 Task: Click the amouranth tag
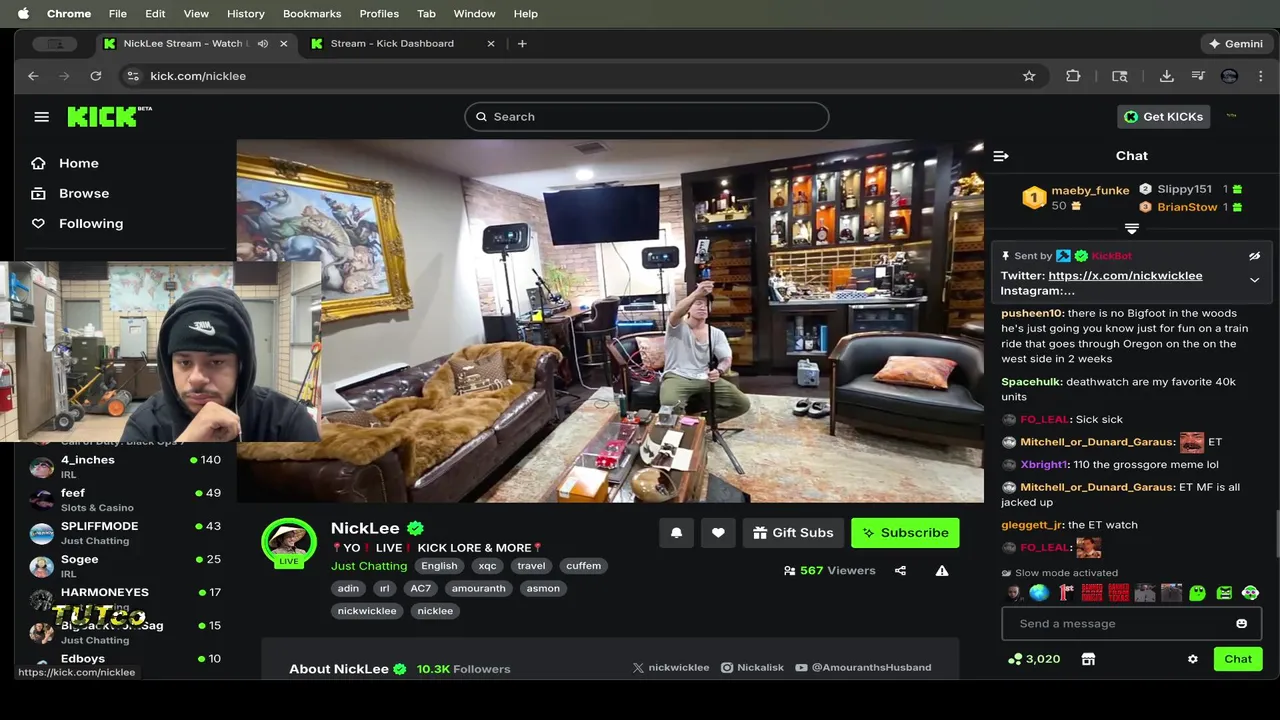pos(478,589)
